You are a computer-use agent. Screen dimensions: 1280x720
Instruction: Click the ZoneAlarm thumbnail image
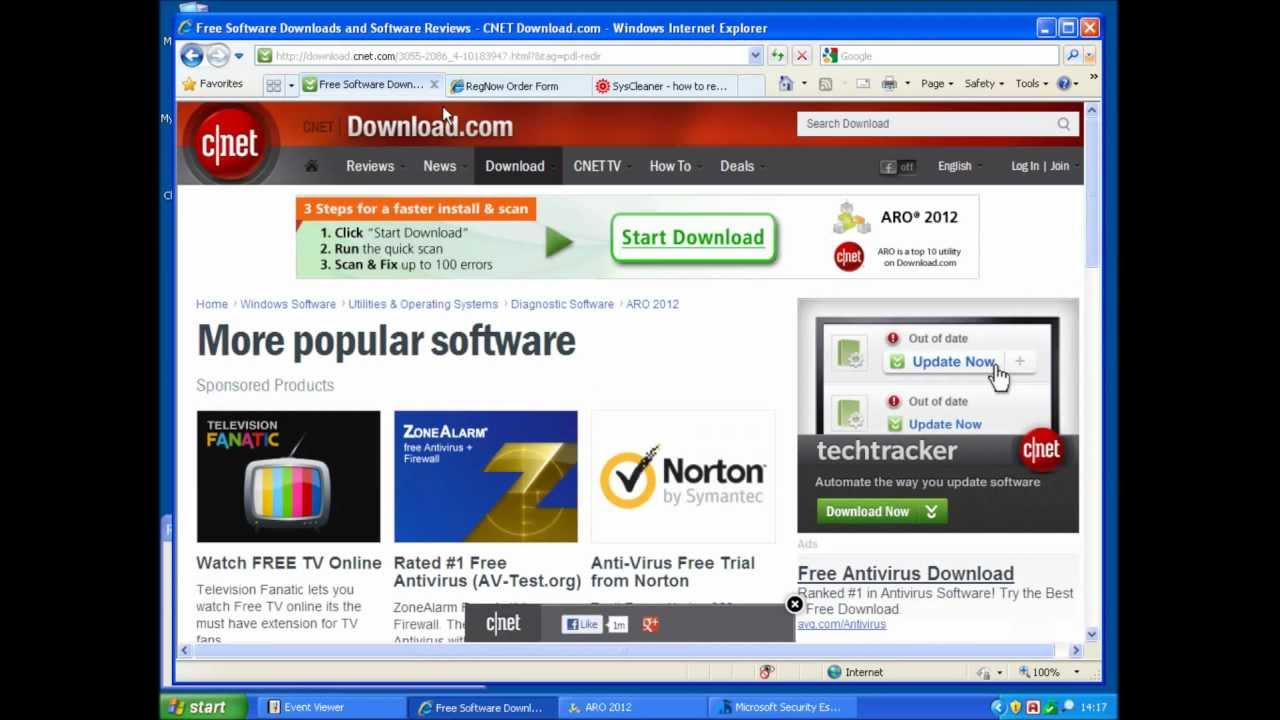coord(485,476)
